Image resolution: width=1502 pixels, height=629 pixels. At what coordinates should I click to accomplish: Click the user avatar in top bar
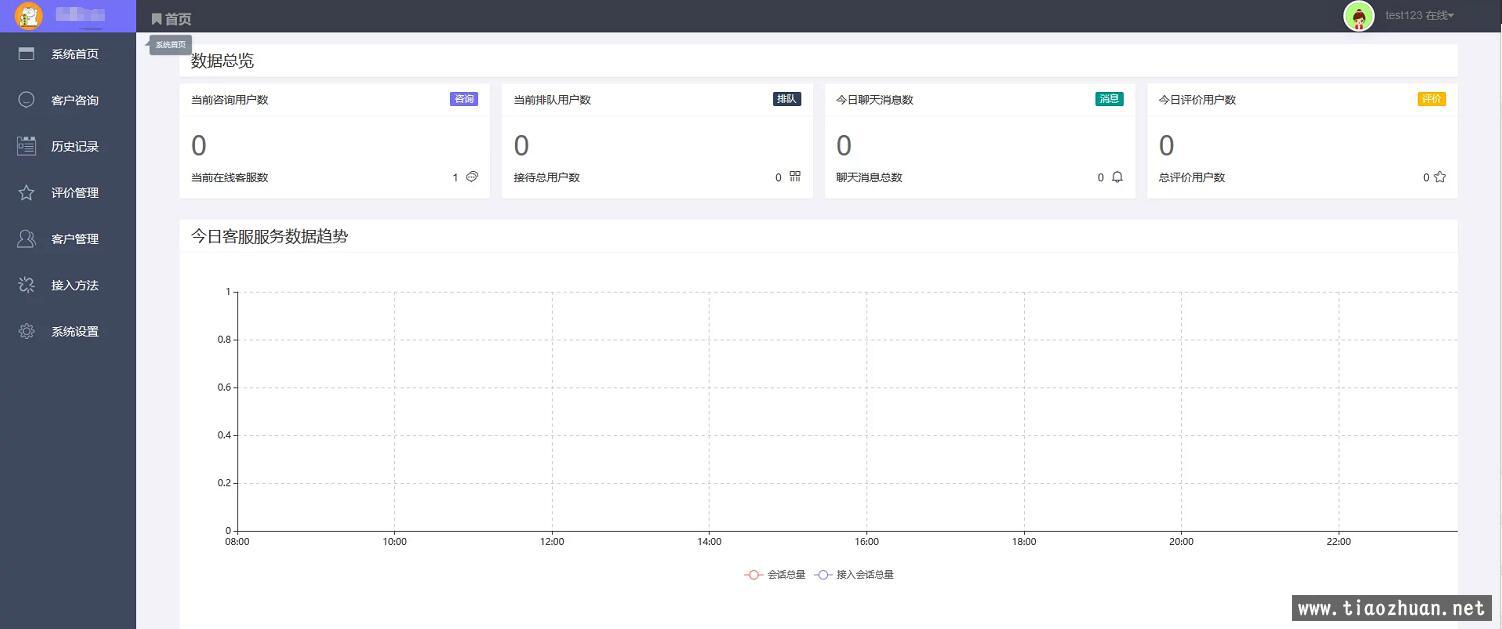1359,16
